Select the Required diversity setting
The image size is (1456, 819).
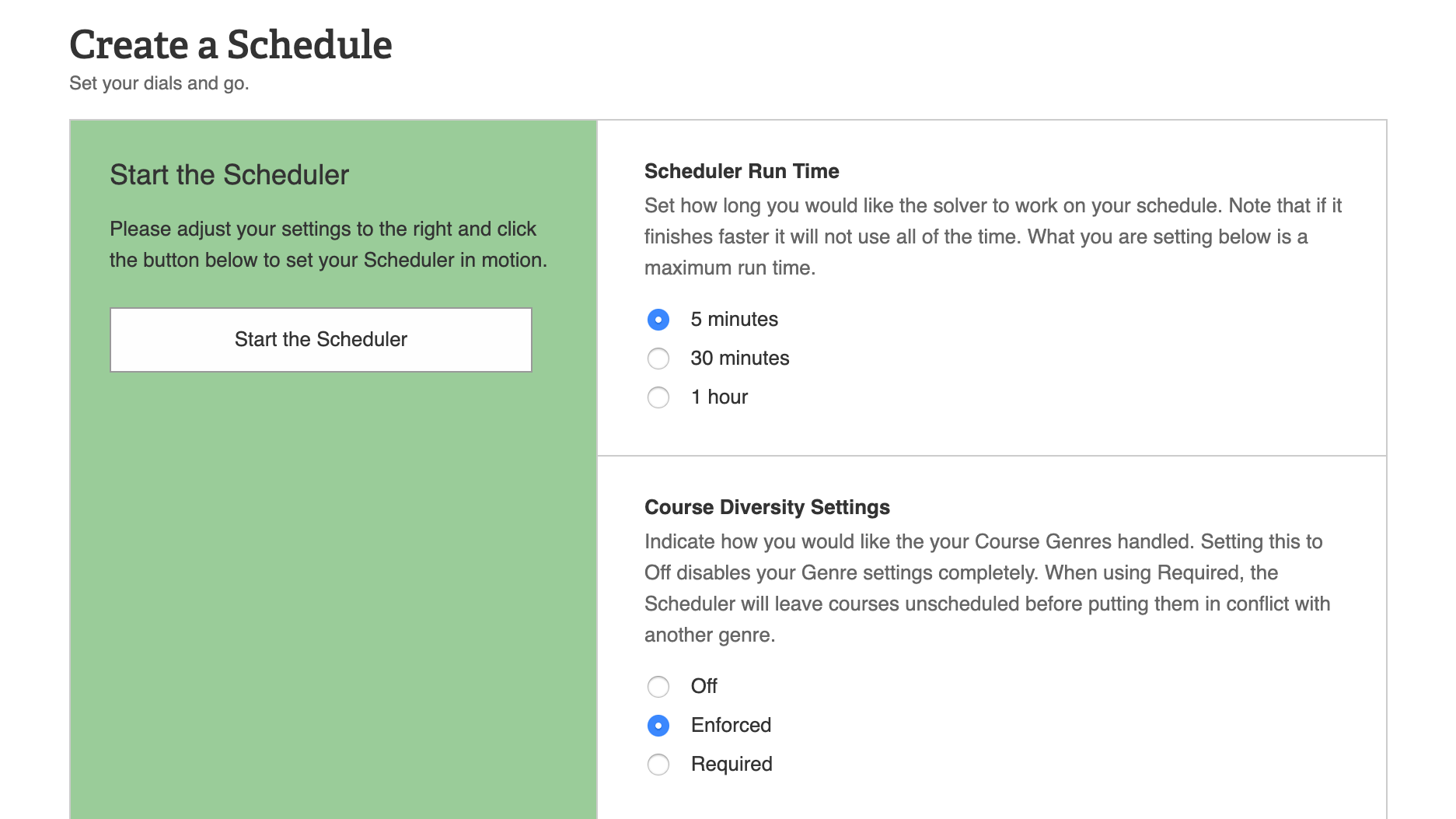pyautogui.click(x=658, y=765)
